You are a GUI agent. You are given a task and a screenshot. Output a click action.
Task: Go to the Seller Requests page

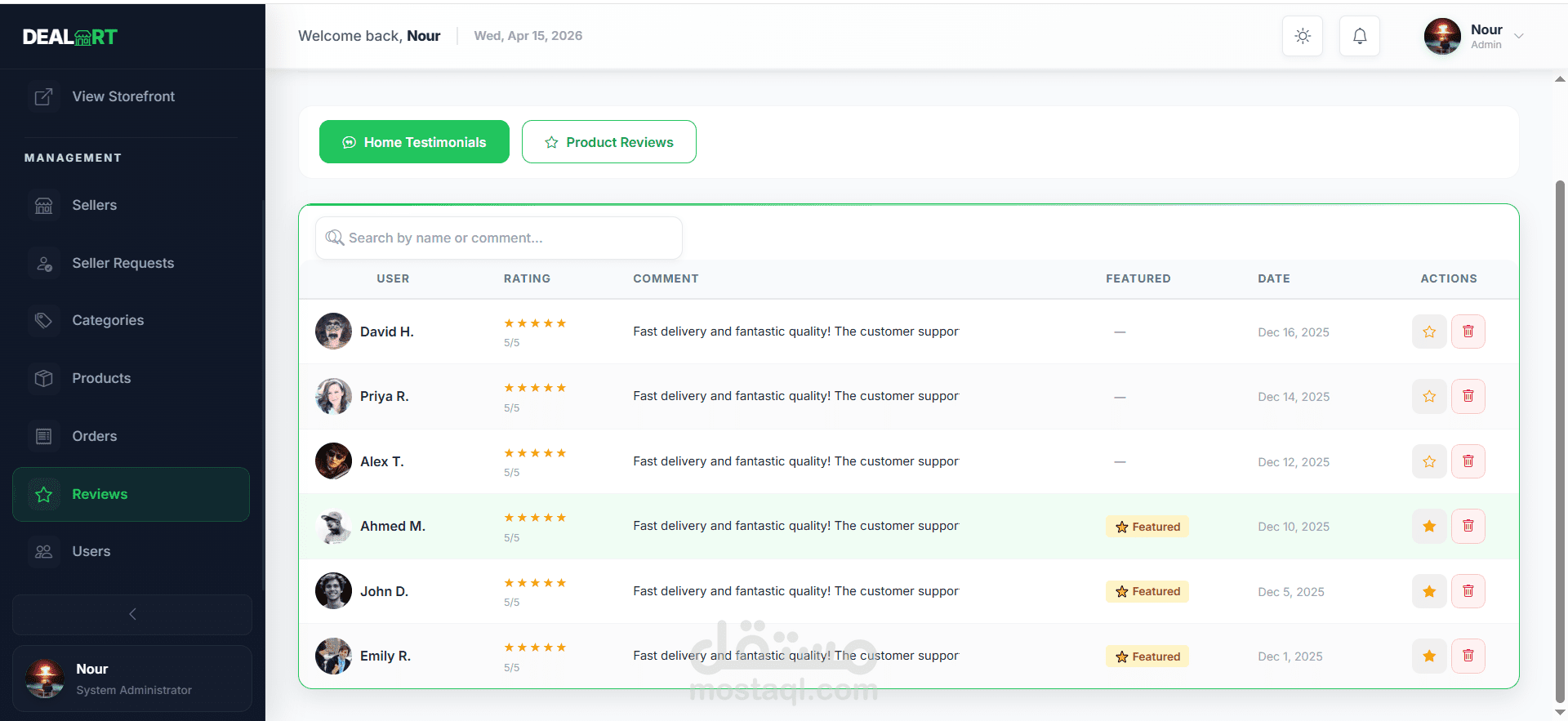pos(122,263)
